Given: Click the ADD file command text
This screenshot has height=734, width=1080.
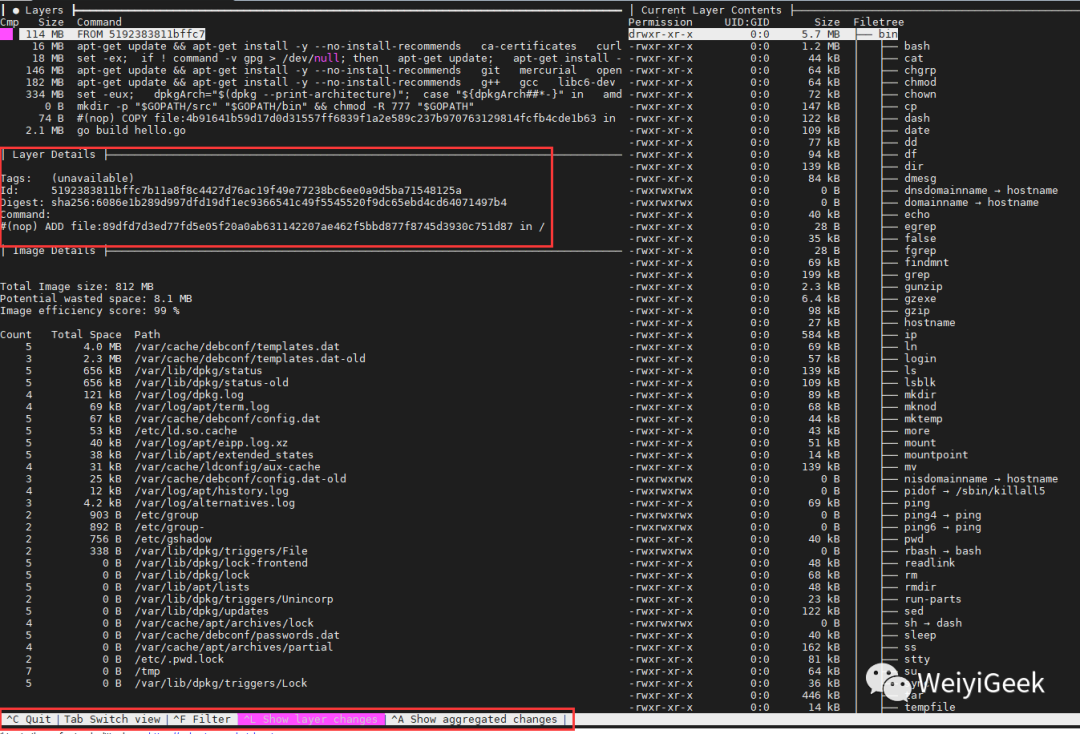Looking at the screenshot, I should tap(273, 227).
